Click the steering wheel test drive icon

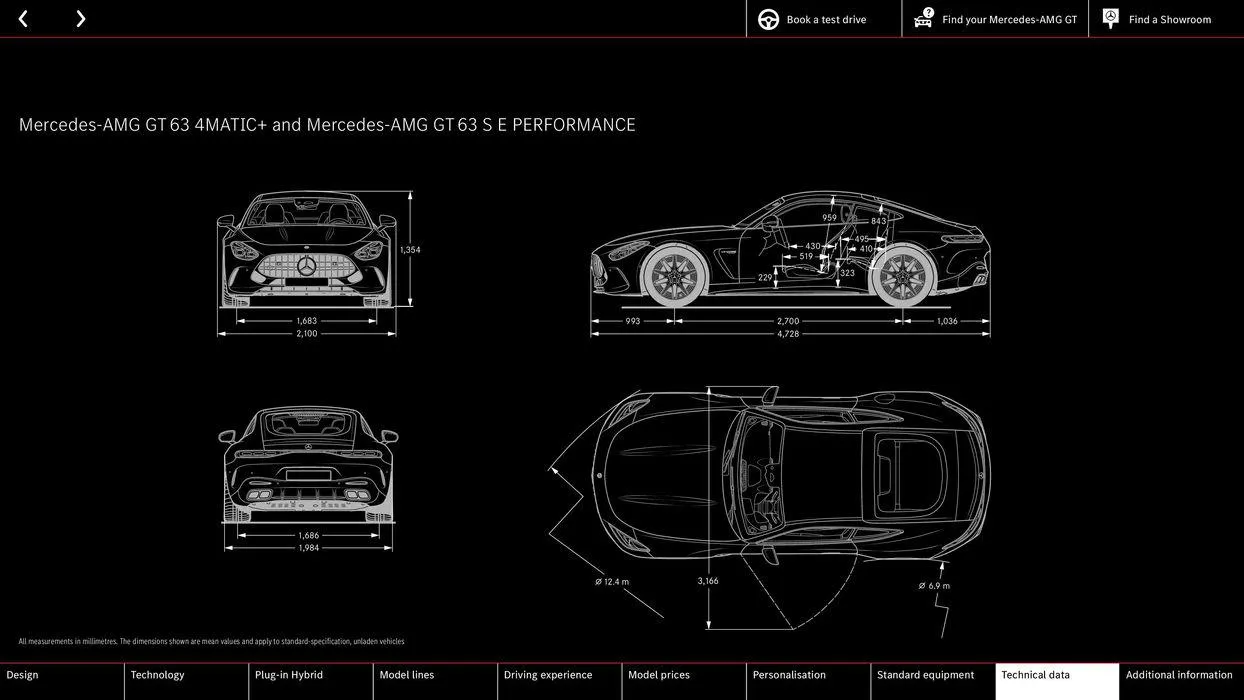[767, 18]
